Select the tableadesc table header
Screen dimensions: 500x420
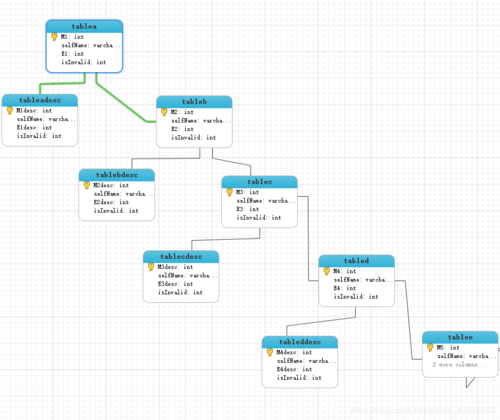coord(40,100)
